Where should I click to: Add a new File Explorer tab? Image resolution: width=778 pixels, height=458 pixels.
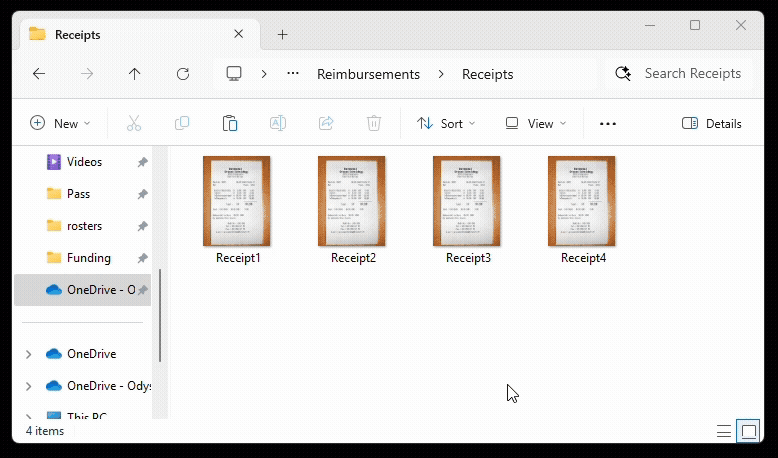(x=282, y=34)
